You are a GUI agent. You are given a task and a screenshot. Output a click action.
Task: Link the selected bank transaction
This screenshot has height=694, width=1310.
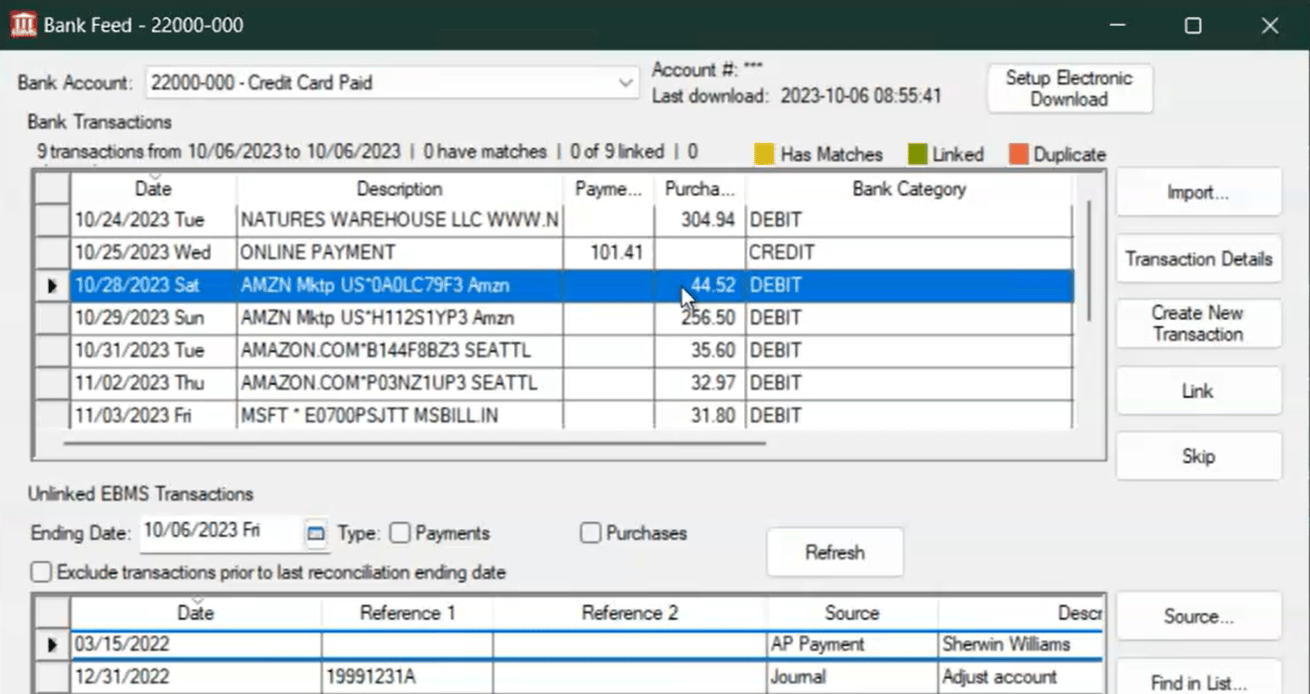point(1197,390)
